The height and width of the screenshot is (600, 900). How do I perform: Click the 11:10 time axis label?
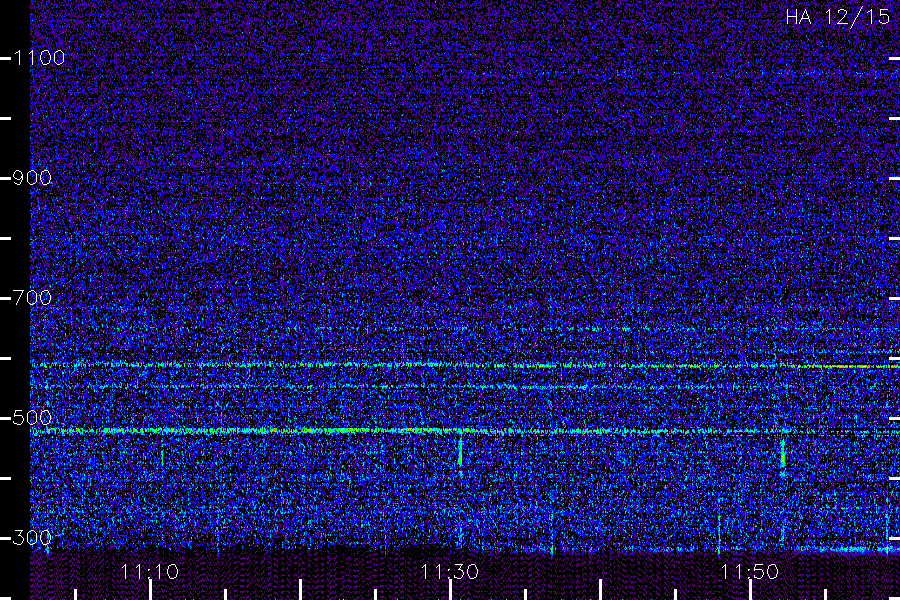pos(150,572)
